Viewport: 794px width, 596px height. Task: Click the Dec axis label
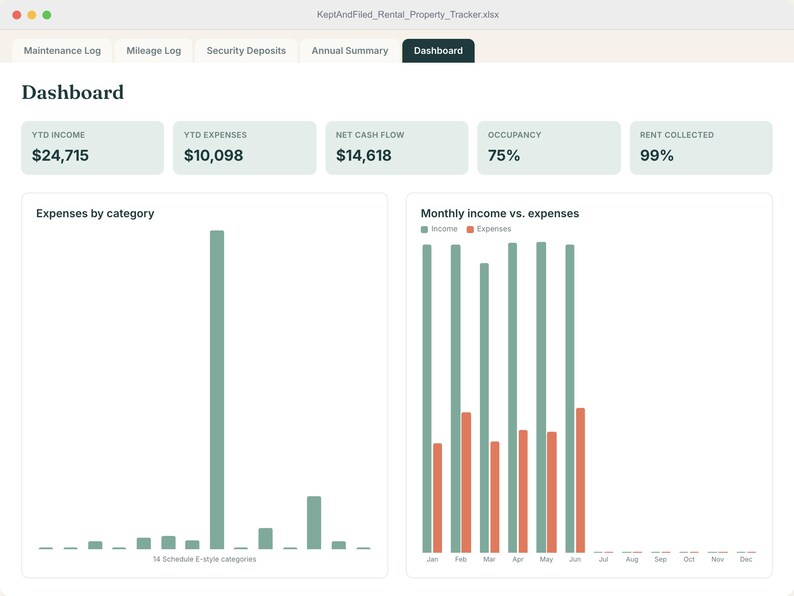tap(746, 560)
